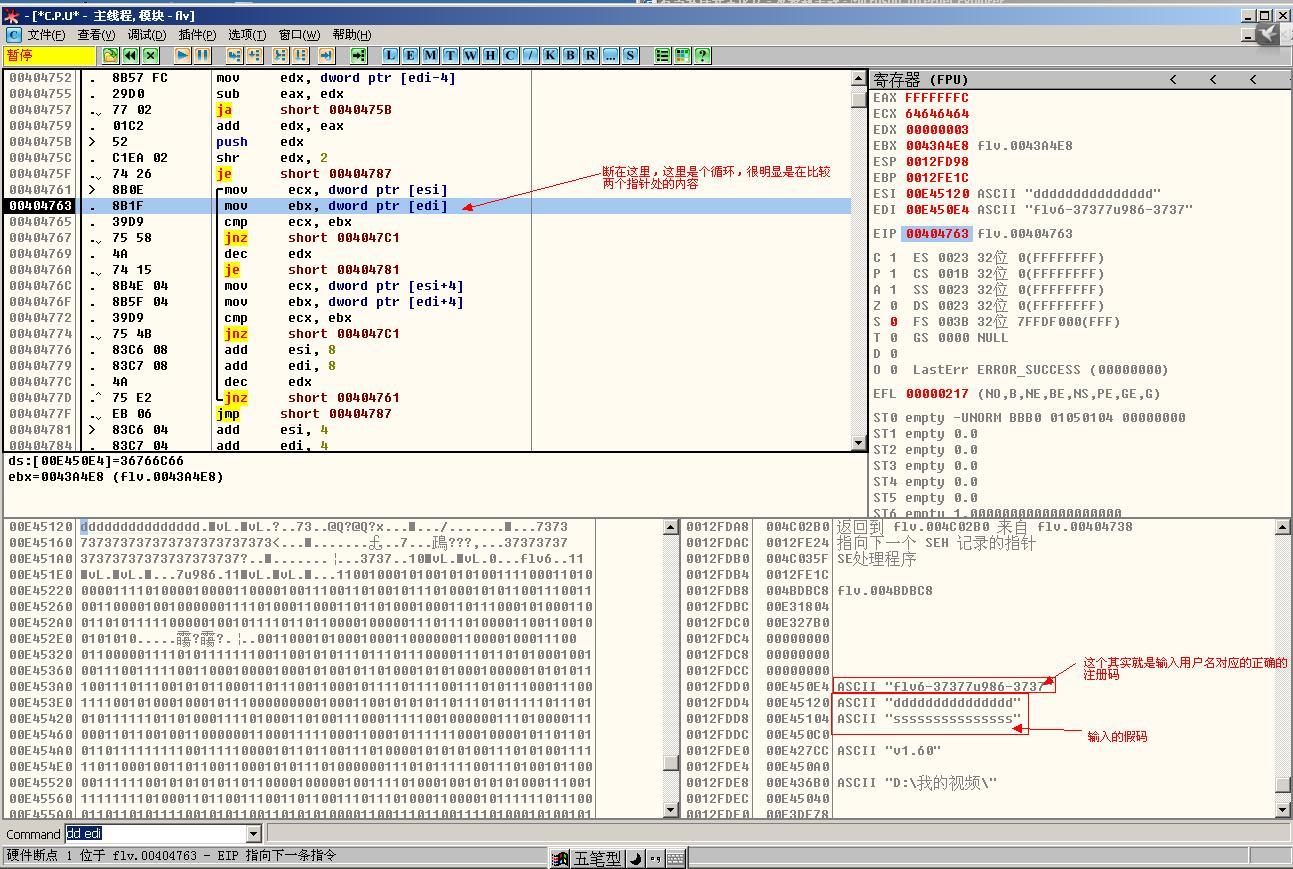1293x869 pixels.
Task: Open Handles window with H button
Action: coord(491,56)
